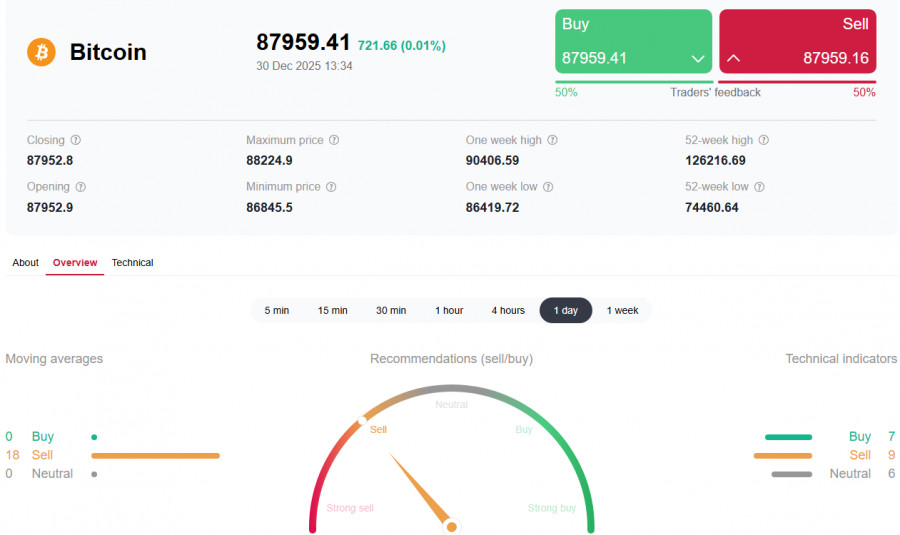Viewport: 900px width, 535px height.
Task: Show Minimum price help tooltip icon
Action: point(331,187)
